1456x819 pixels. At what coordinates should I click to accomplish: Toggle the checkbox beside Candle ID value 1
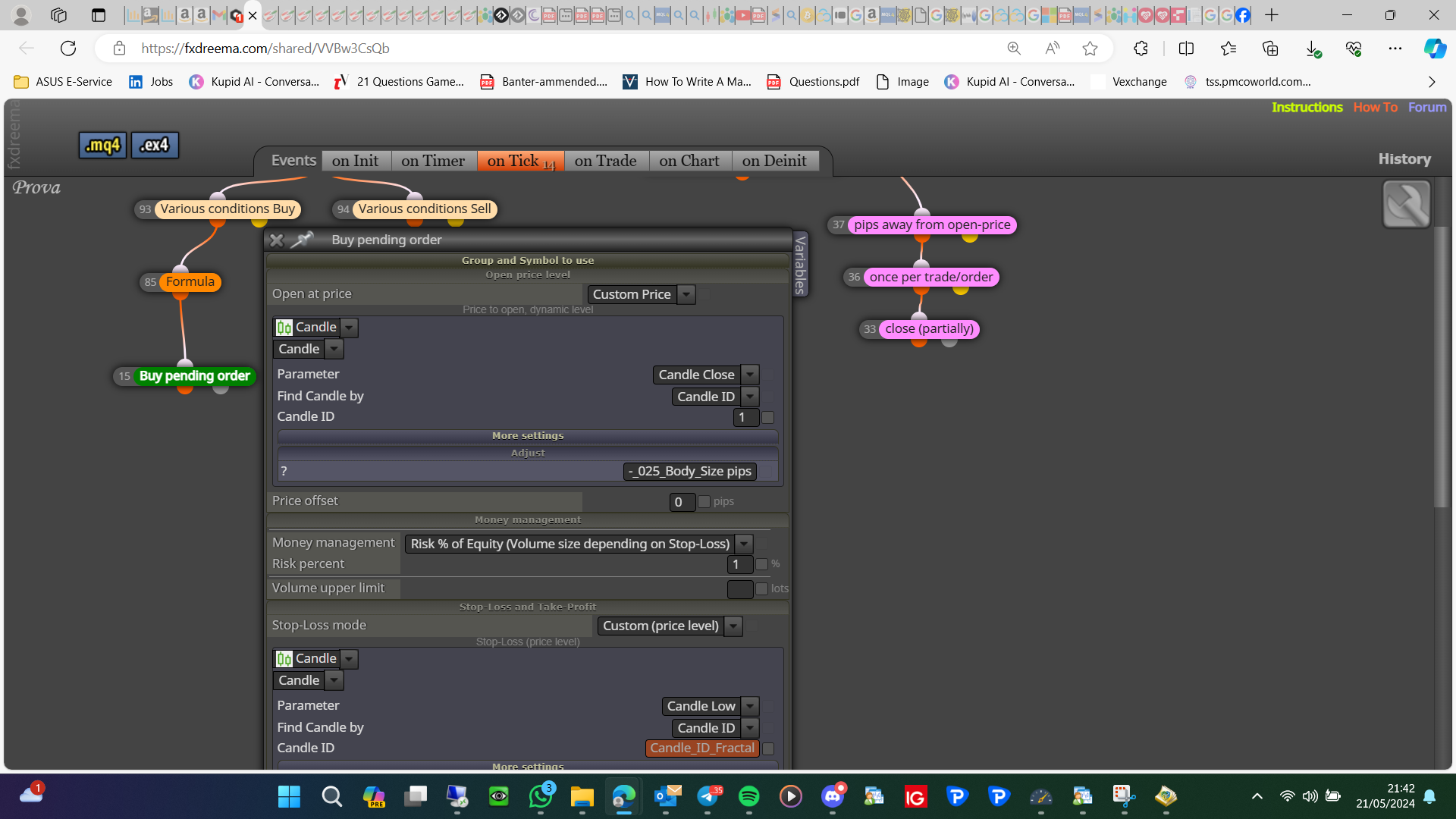pyautogui.click(x=768, y=418)
